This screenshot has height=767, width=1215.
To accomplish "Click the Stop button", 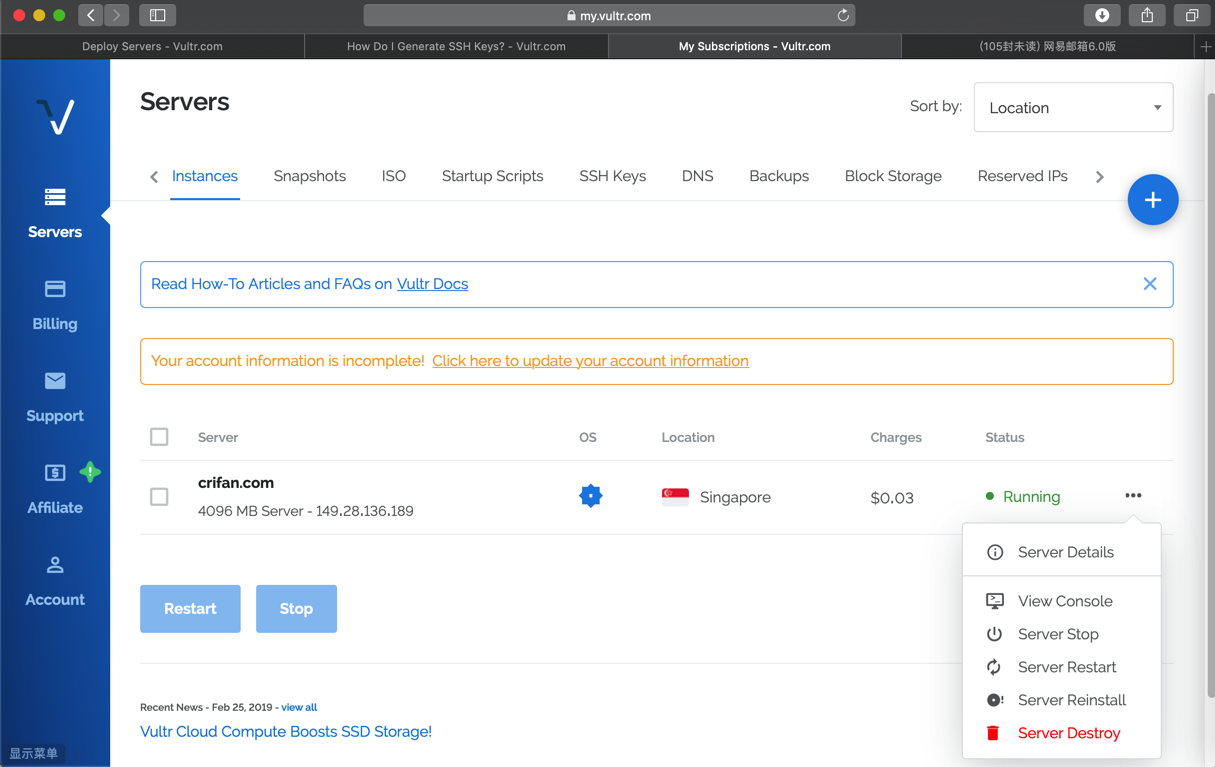I will 296,609.
